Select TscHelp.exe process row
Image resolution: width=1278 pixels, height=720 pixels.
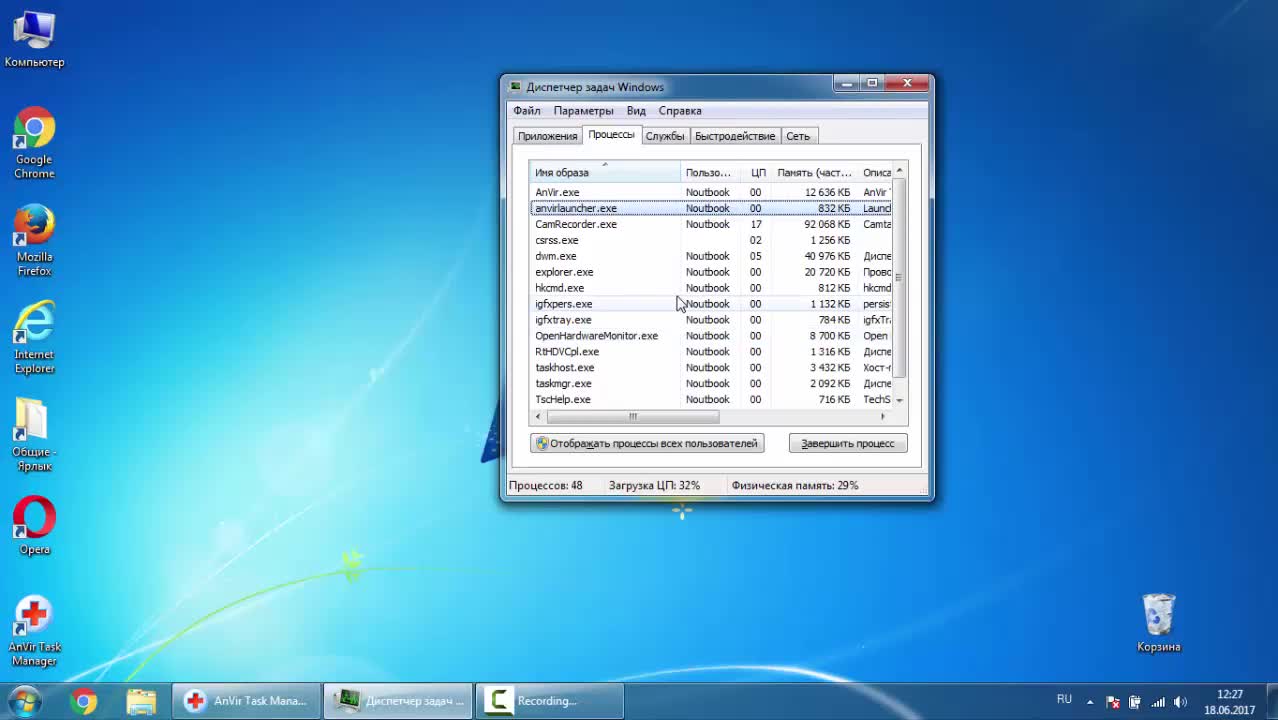click(x=711, y=400)
